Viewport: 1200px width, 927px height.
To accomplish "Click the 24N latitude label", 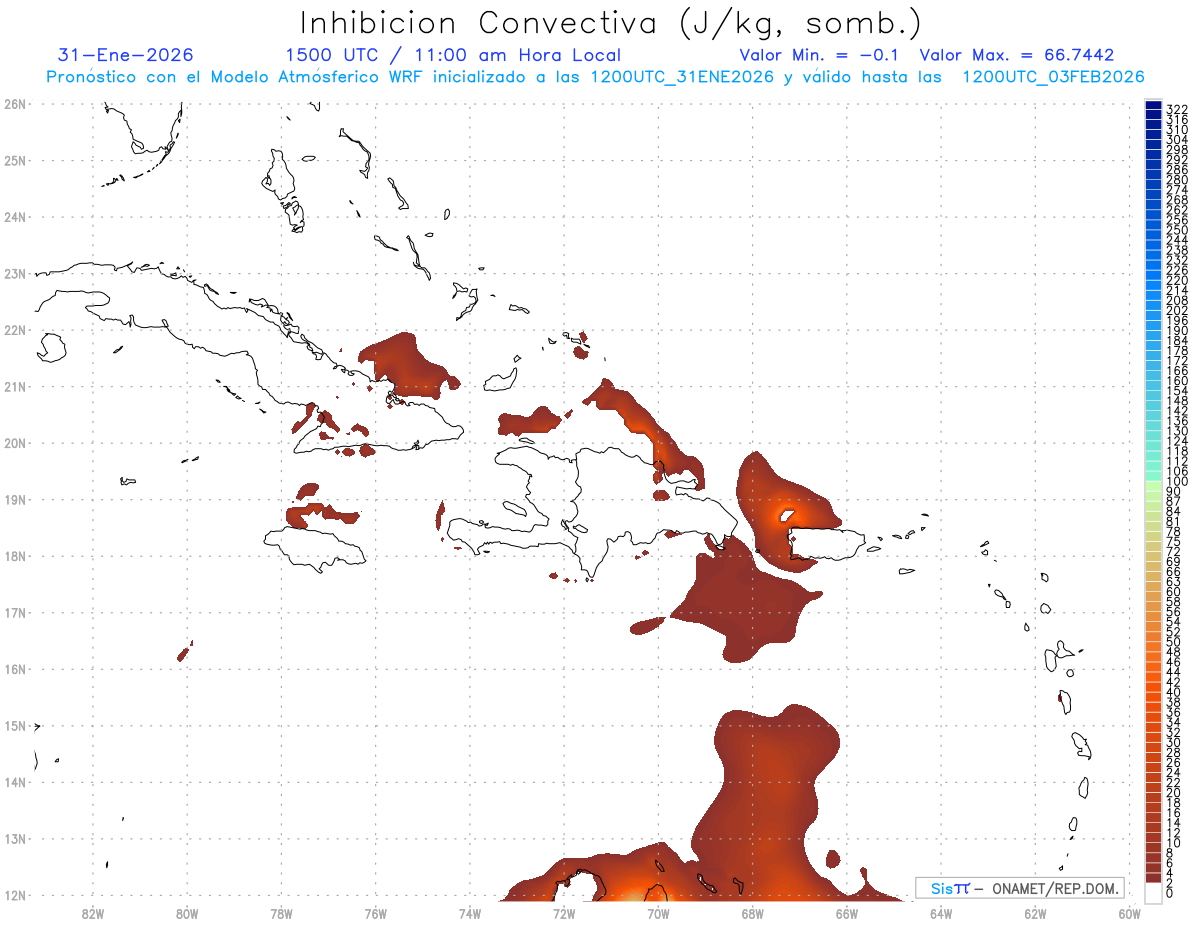I will click(x=15, y=217).
